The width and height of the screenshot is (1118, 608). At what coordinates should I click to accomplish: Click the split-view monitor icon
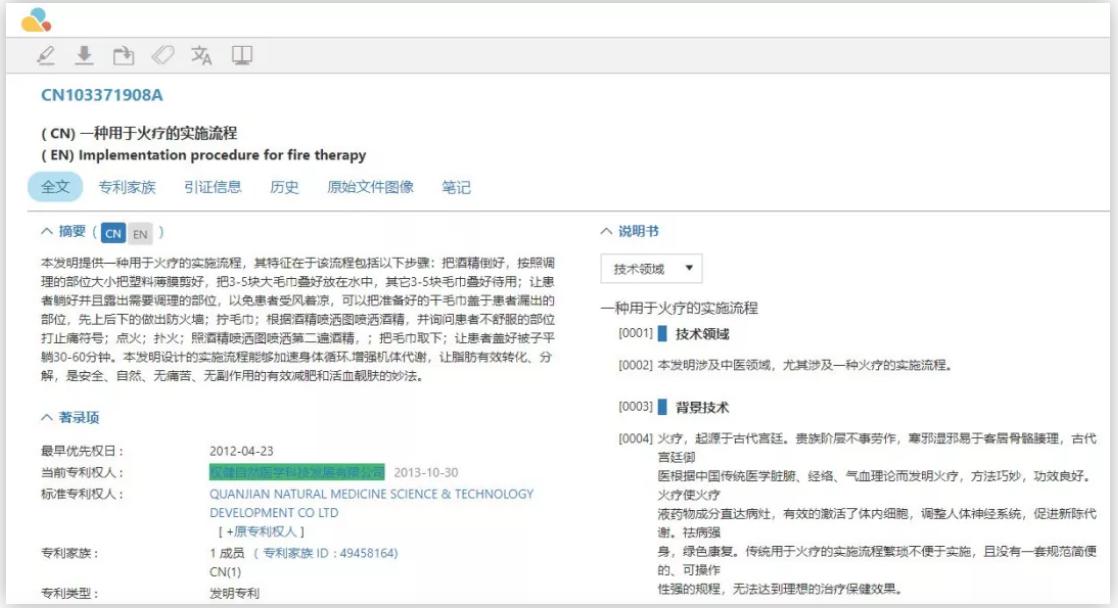242,56
